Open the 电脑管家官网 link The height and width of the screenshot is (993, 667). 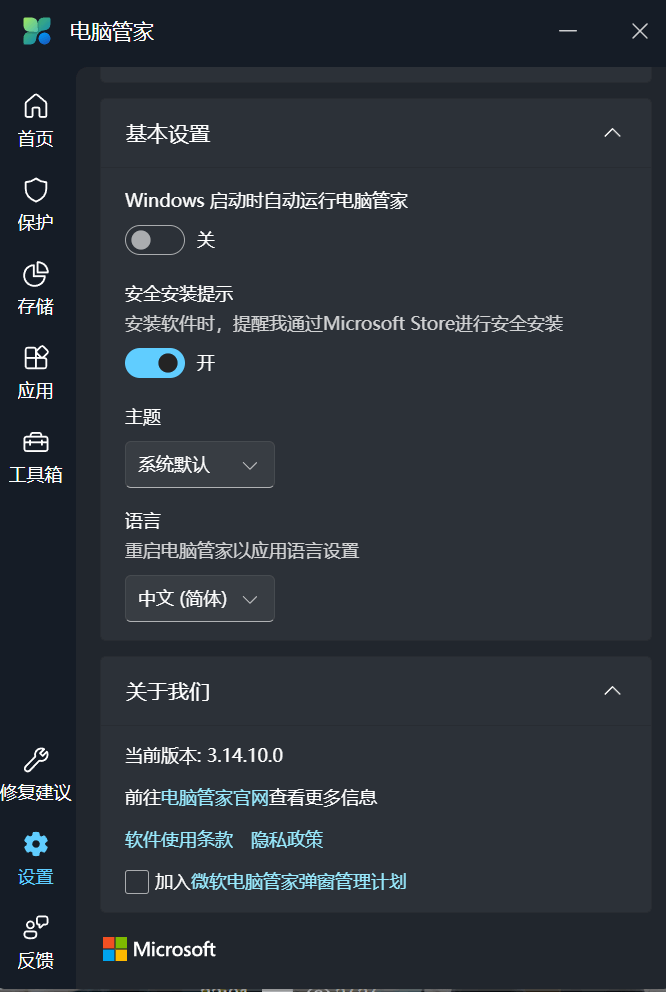pyautogui.click(x=215, y=797)
